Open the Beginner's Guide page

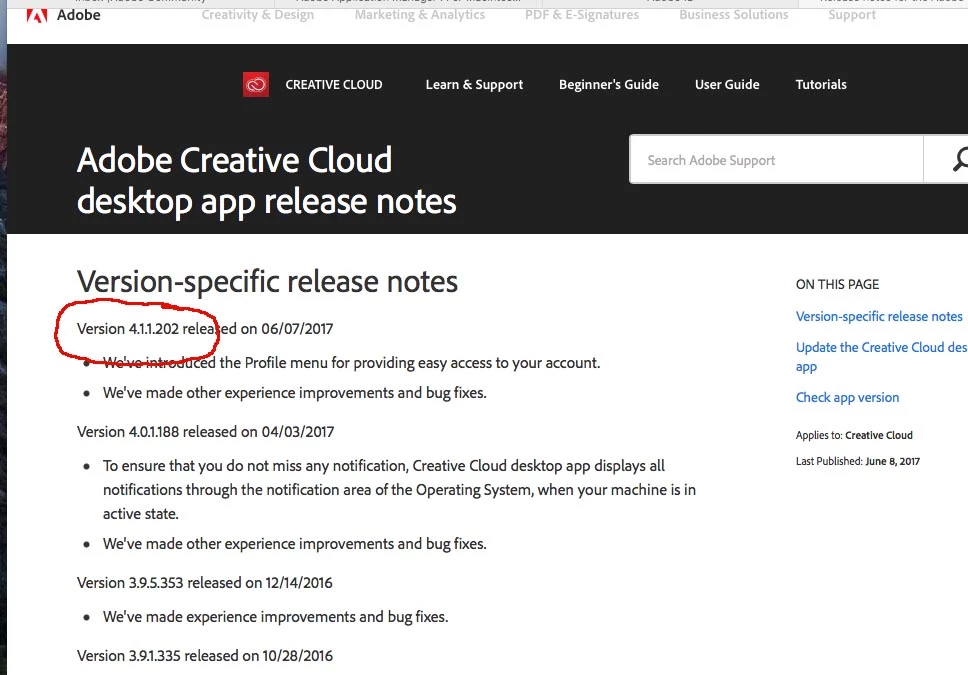tap(609, 85)
